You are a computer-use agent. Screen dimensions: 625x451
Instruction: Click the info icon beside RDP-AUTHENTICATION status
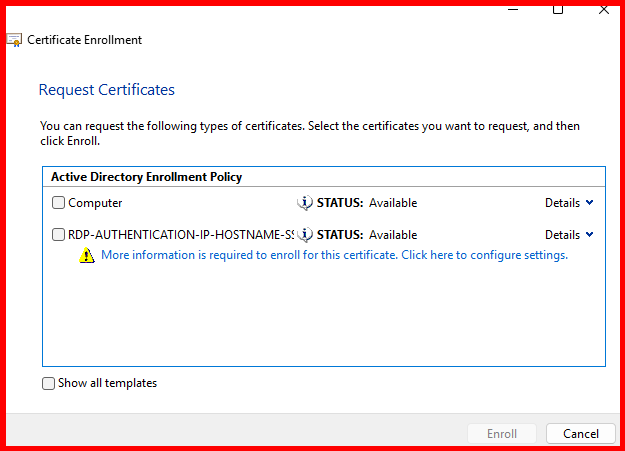tap(305, 235)
